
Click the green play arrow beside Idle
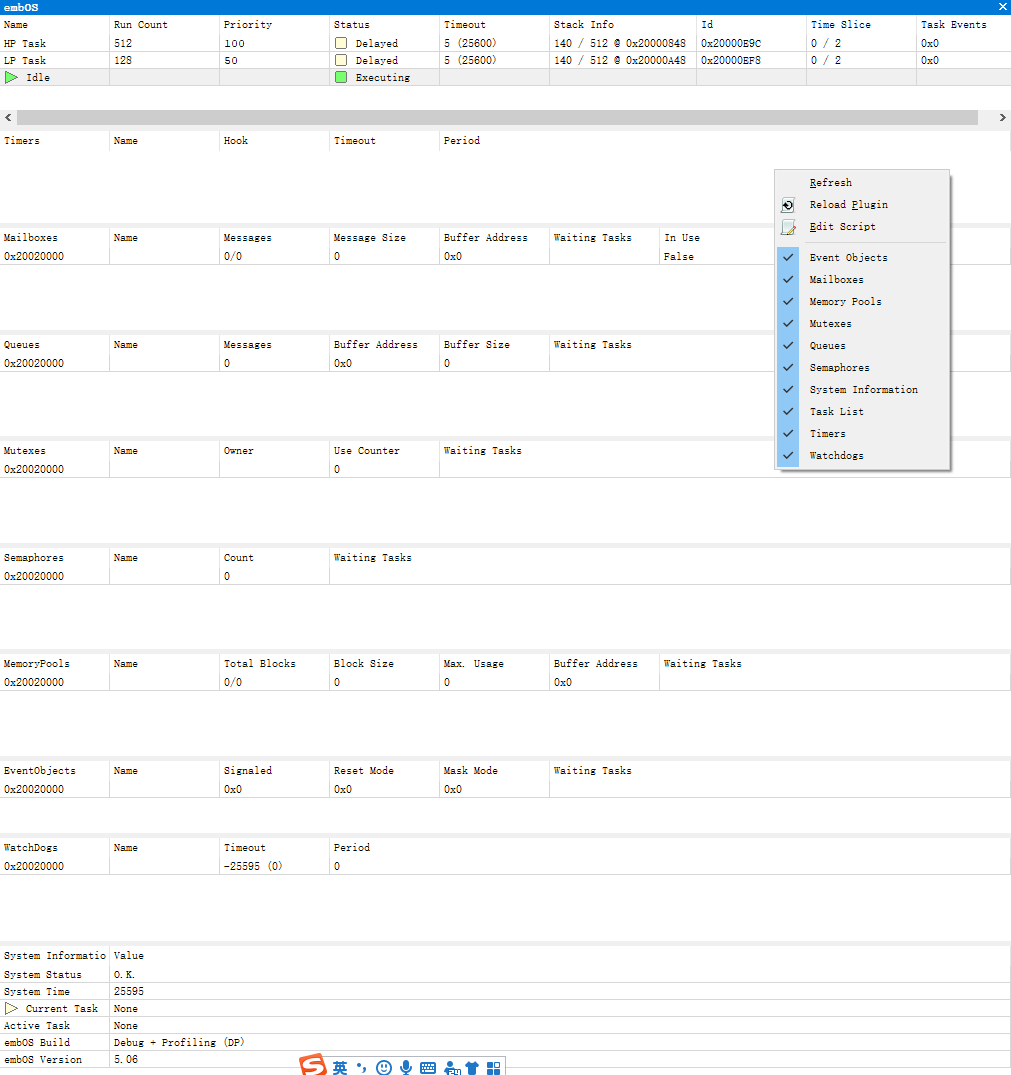click(11, 77)
